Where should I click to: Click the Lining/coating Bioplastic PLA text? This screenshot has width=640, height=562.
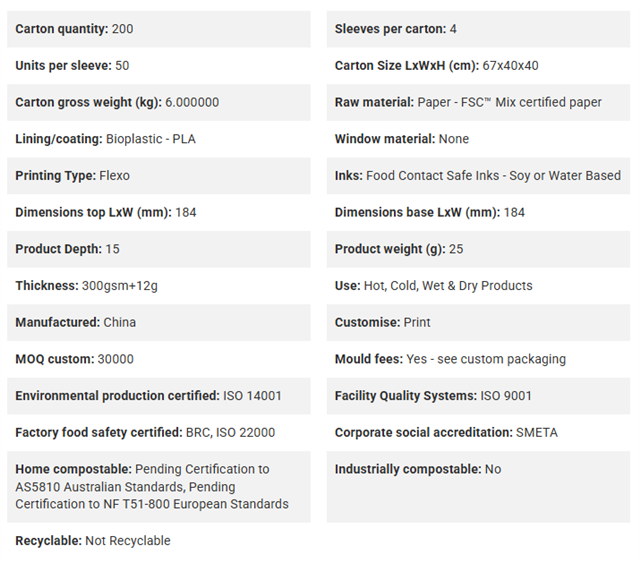click(x=105, y=139)
